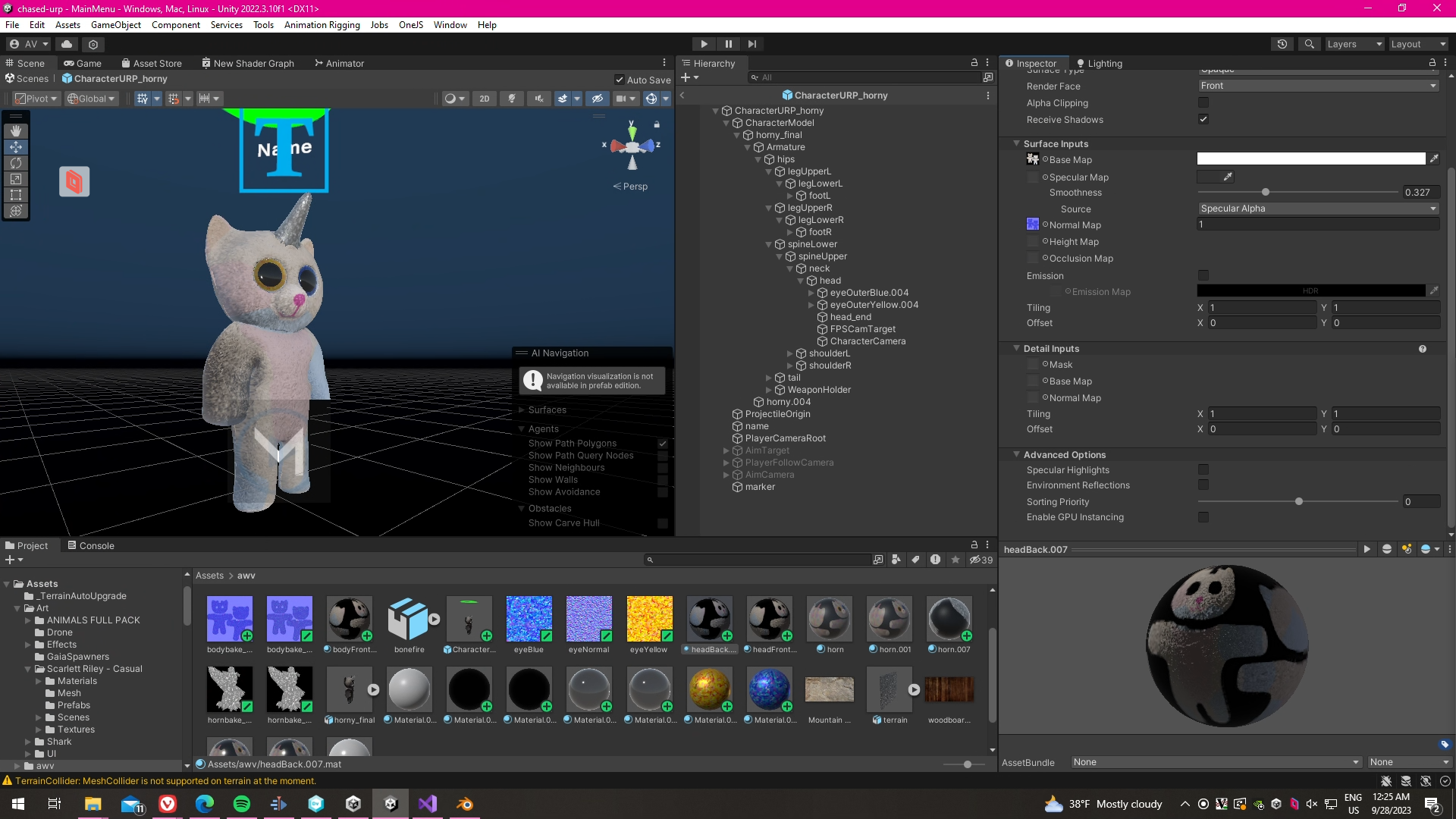The width and height of the screenshot is (1456, 819).
Task: Click the Scenes breadcrumb link
Action: click(32, 79)
